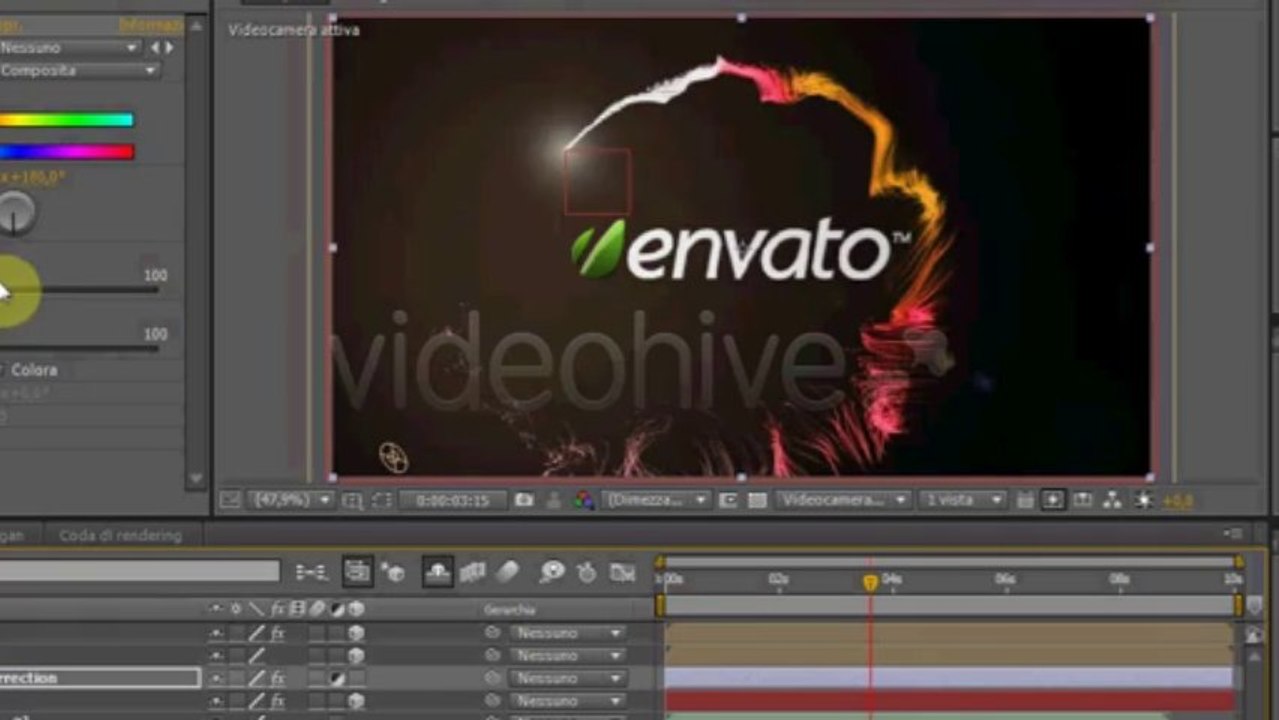Image resolution: width=1279 pixels, height=720 pixels.
Task: Click Always Preview This View icon
Action: click(228, 500)
